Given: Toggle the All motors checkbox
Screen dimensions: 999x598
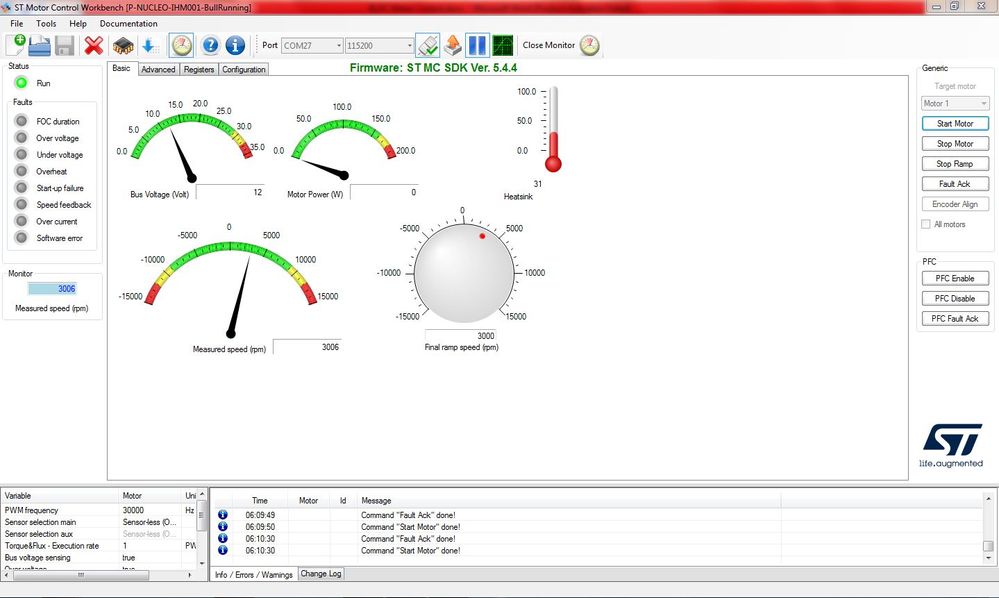Looking at the screenshot, I should point(926,224).
